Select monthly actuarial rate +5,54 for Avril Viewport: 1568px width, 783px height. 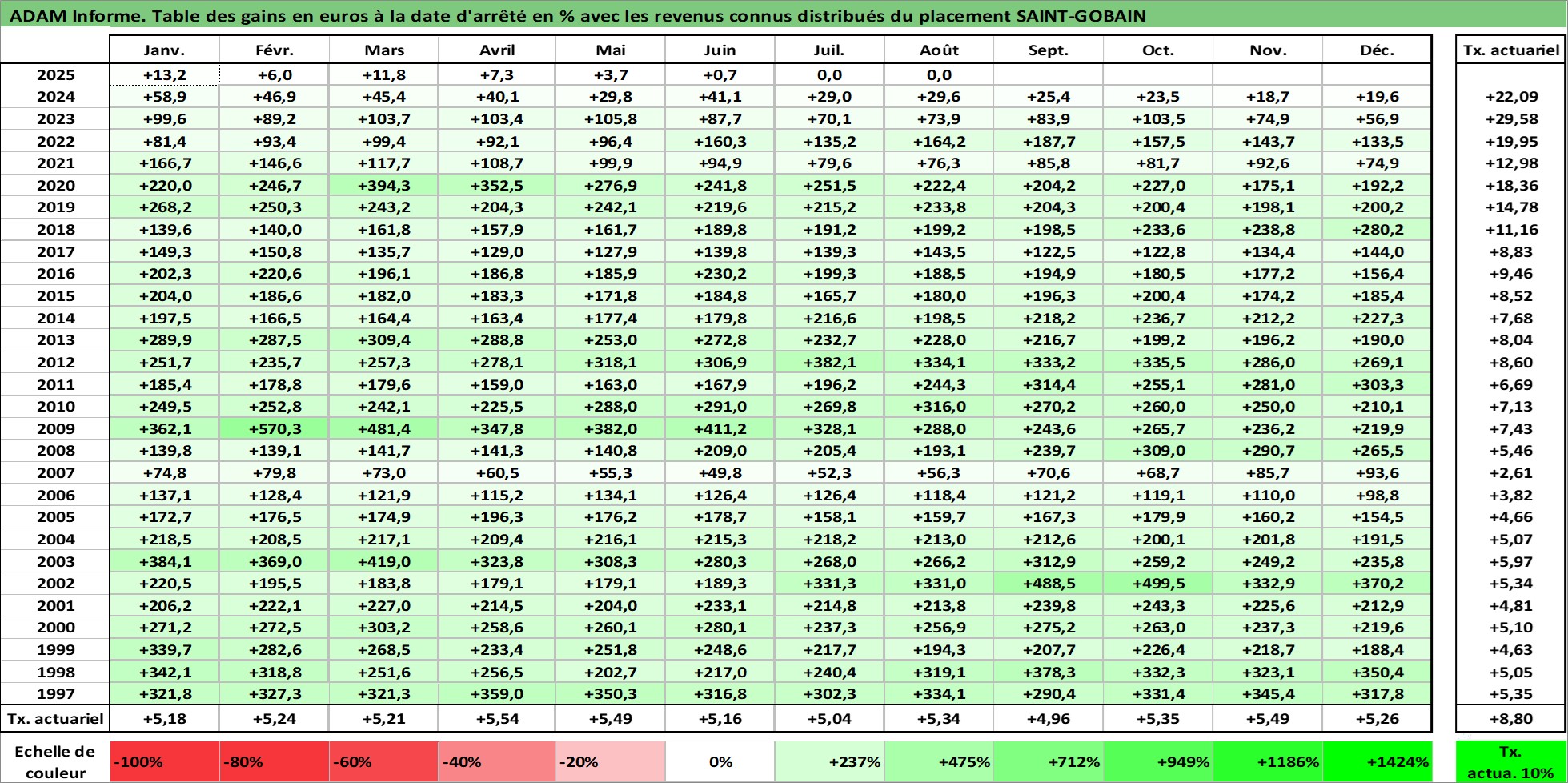(497, 719)
